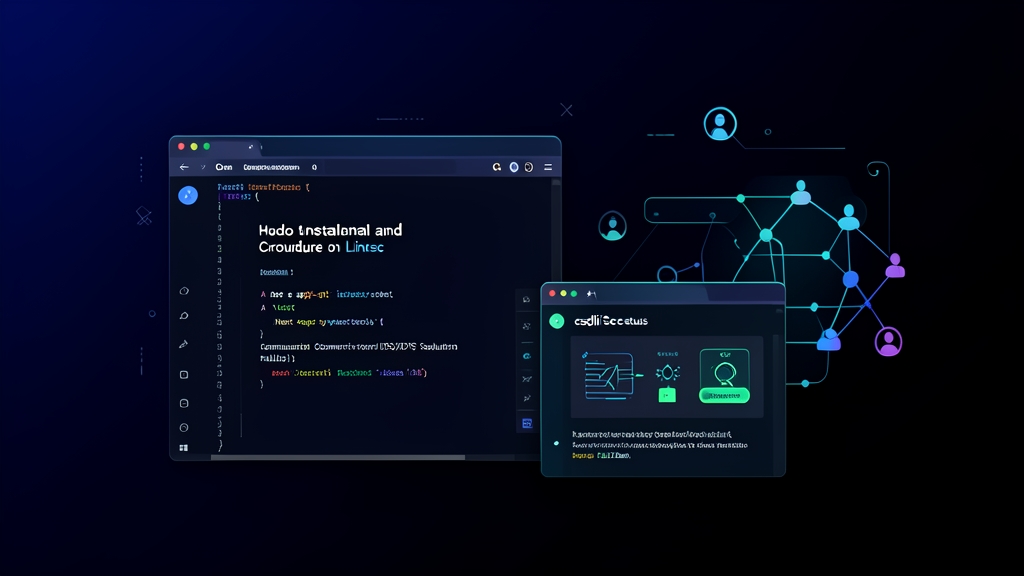Click the back arrow in the editor toolbar
The height and width of the screenshot is (576, 1024).
[x=184, y=167]
